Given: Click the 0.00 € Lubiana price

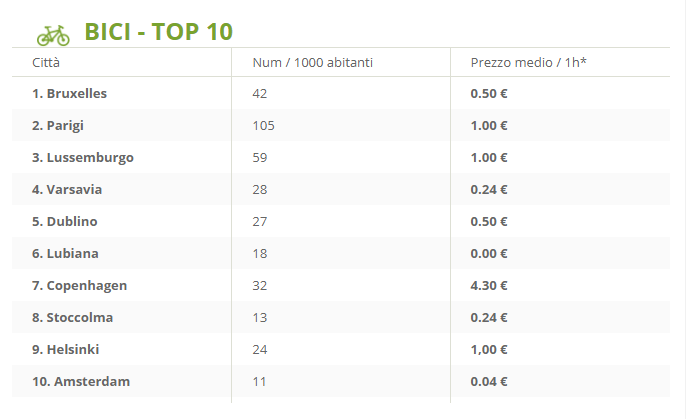Looking at the screenshot, I should [x=489, y=254].
